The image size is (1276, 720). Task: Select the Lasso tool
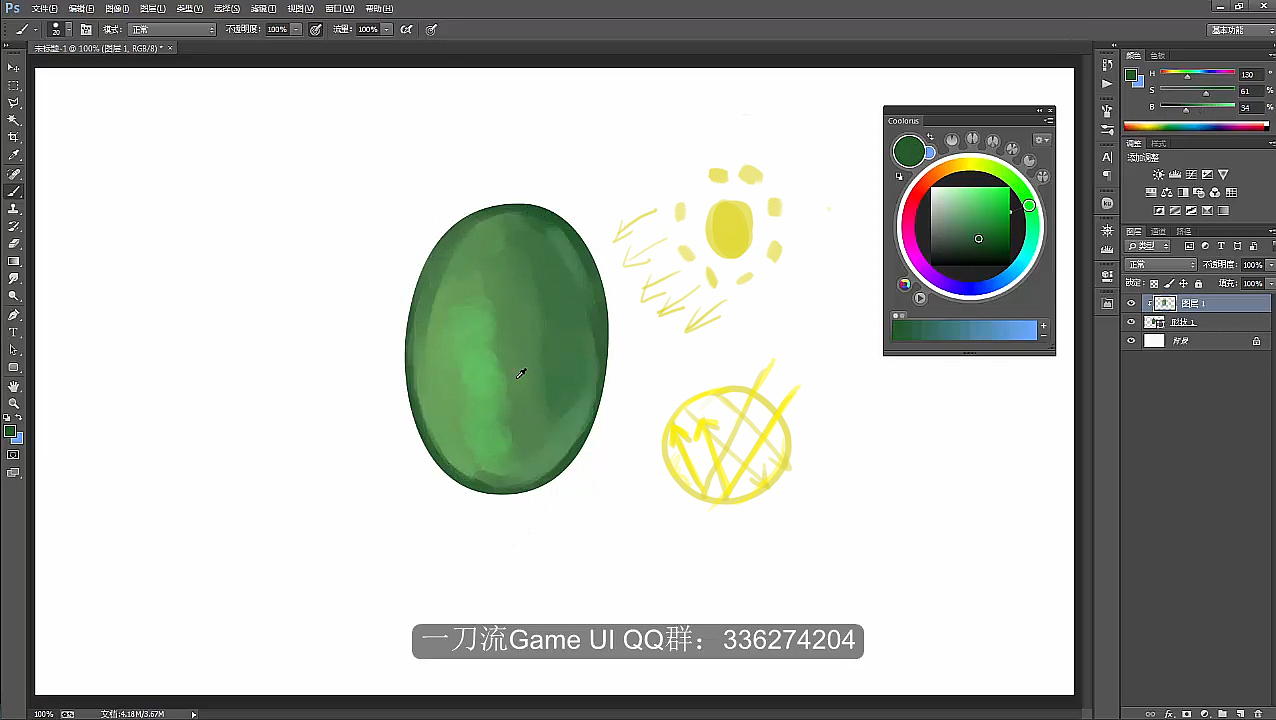point(13,102)
